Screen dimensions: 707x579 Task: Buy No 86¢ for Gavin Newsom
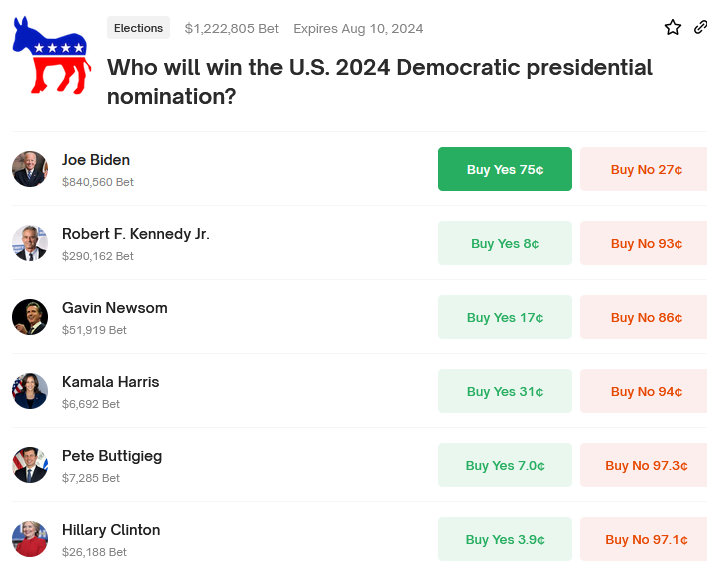(643, 317)
